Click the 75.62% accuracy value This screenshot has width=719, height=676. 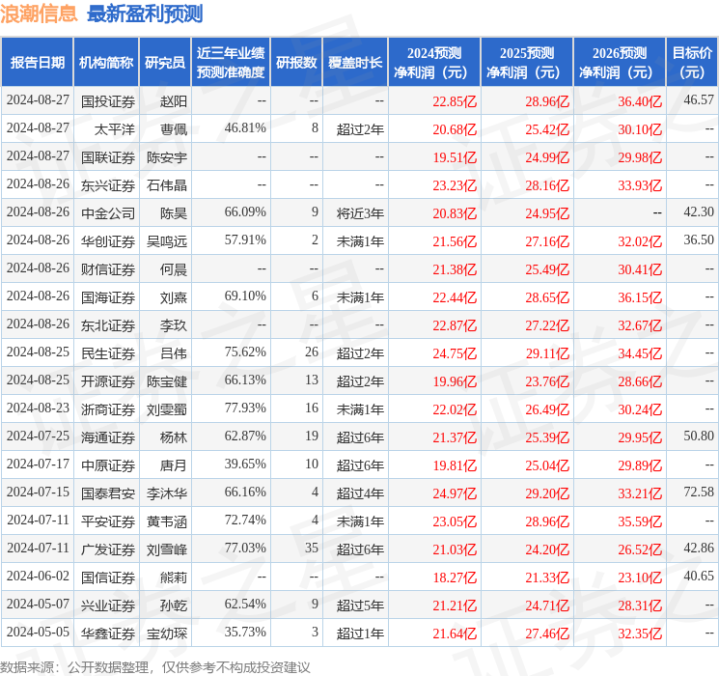245,352
